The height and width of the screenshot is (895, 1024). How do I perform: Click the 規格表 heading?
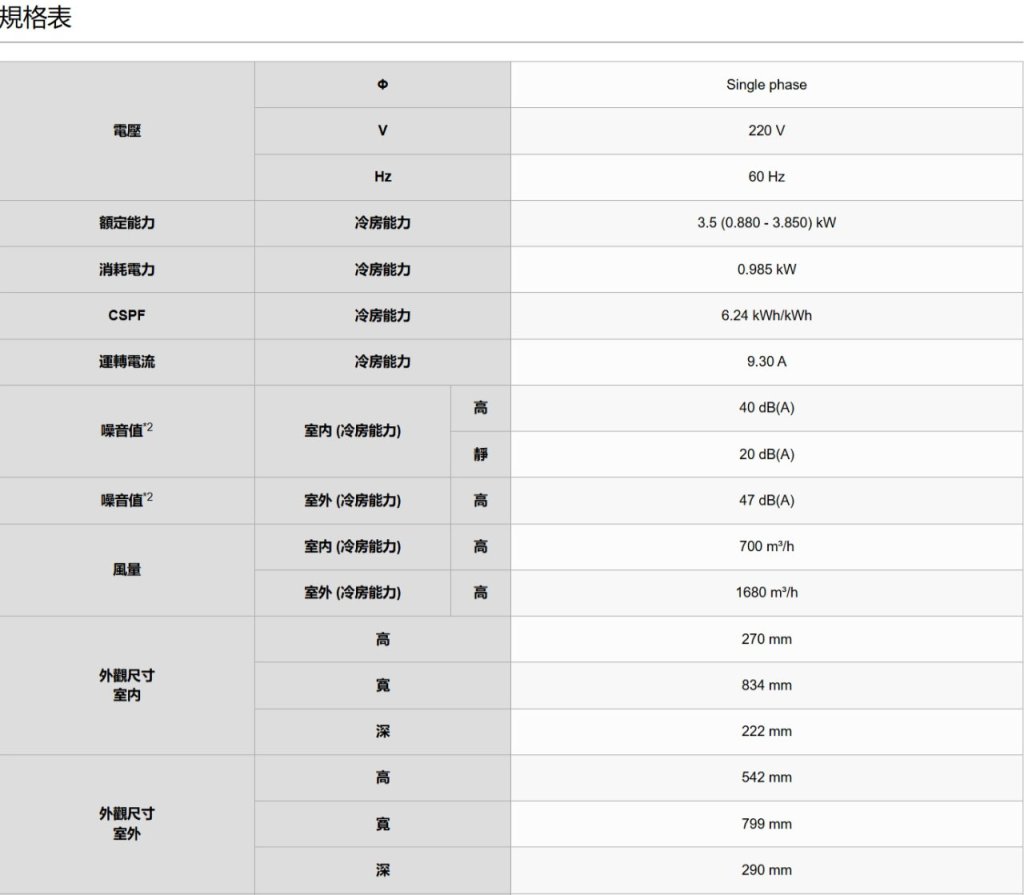pyautogui.click(x=37, y=18)
